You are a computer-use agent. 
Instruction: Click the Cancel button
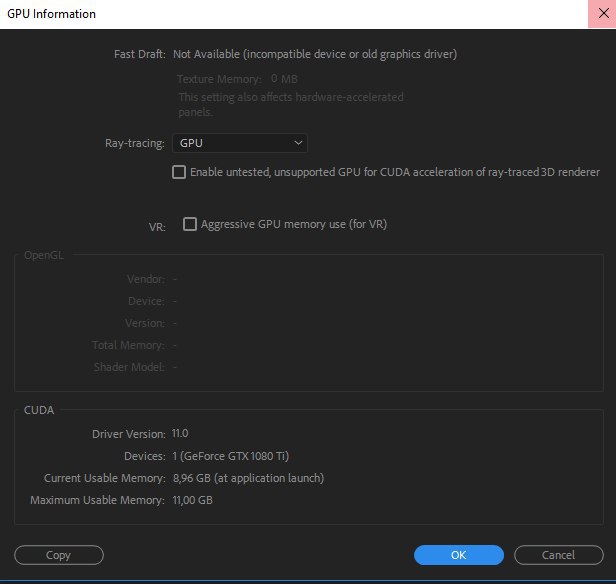point(559,555)
